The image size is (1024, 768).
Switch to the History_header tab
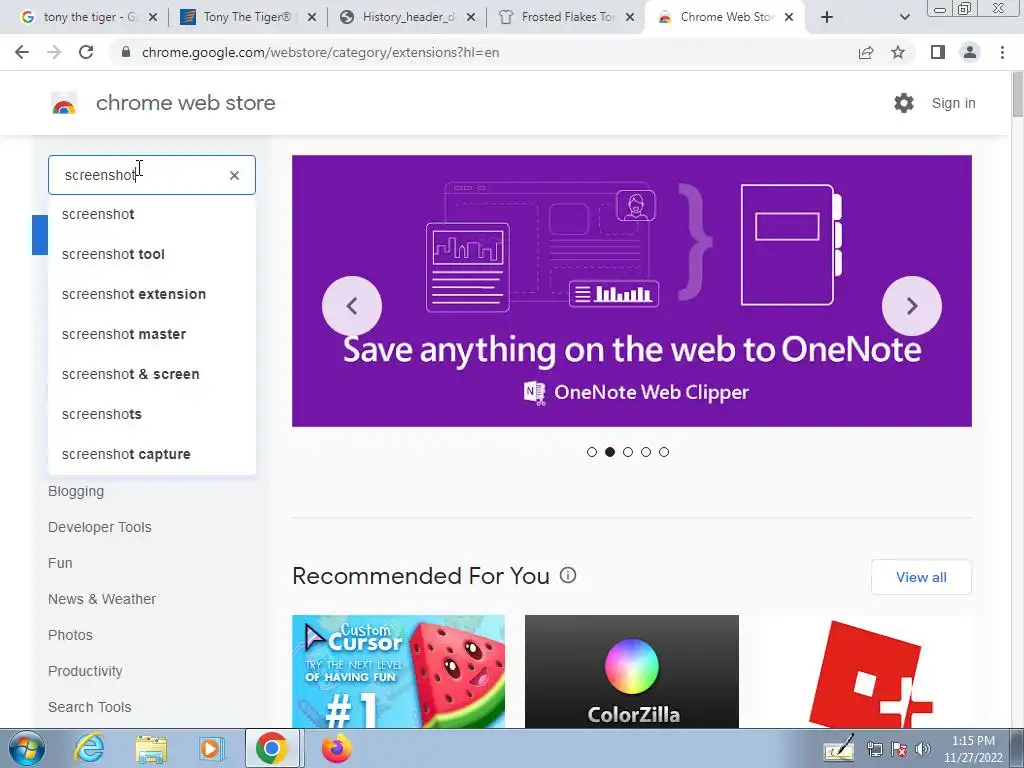(x=408, y=17)
